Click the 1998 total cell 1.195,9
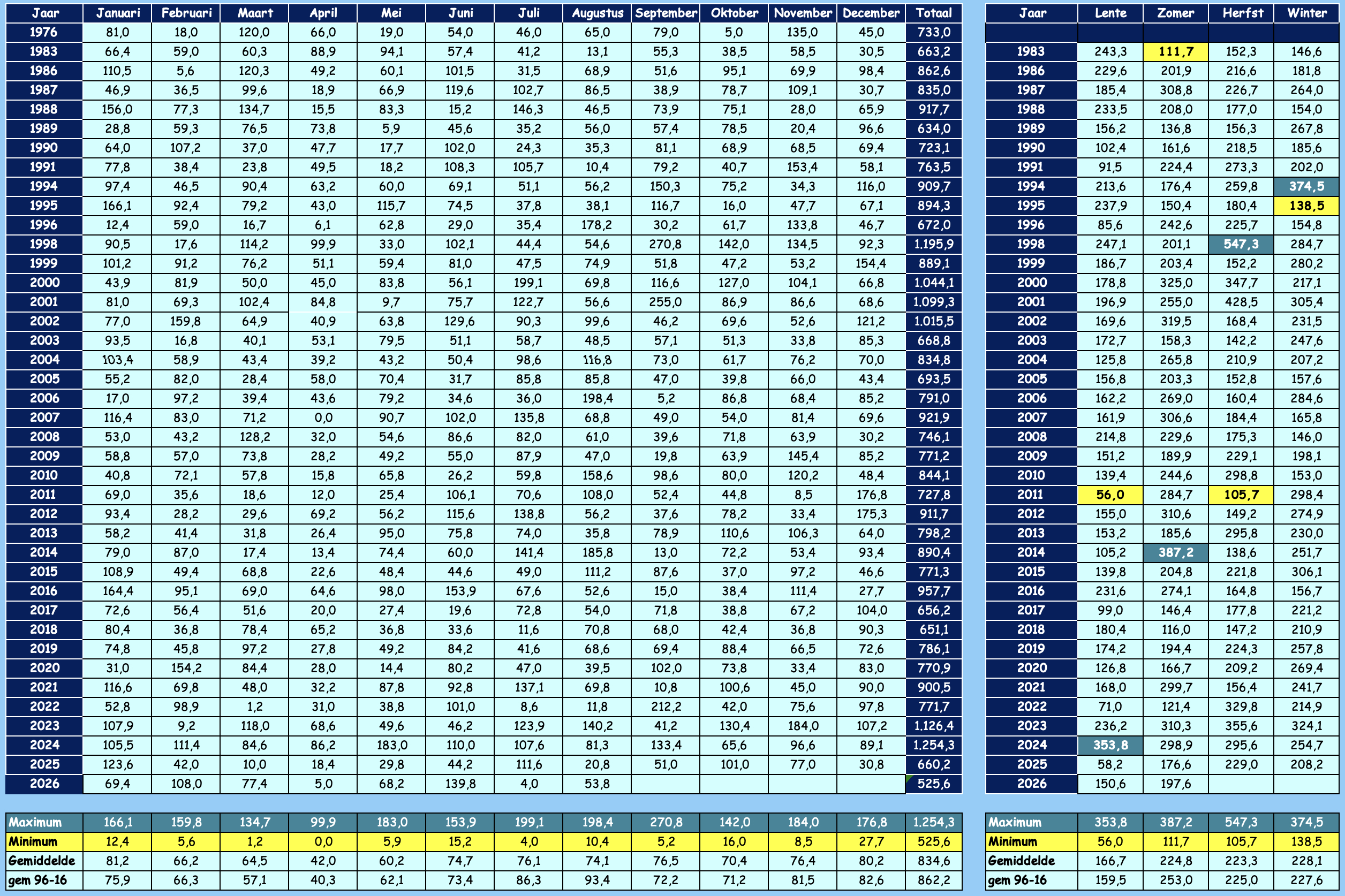This screenshot has height=896, width=1345. [x=933, y=244]
